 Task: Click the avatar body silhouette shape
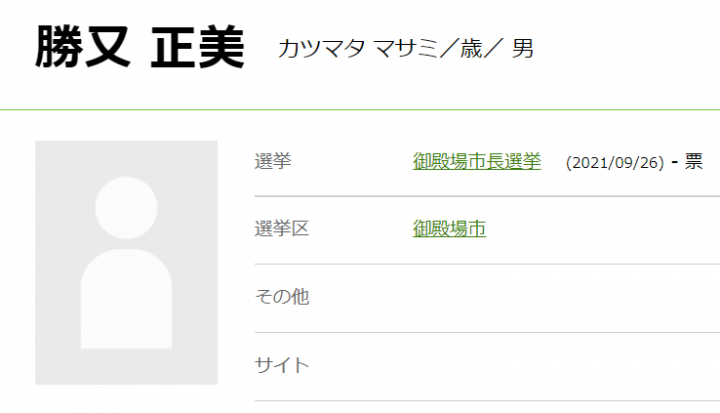pos(126,299)
